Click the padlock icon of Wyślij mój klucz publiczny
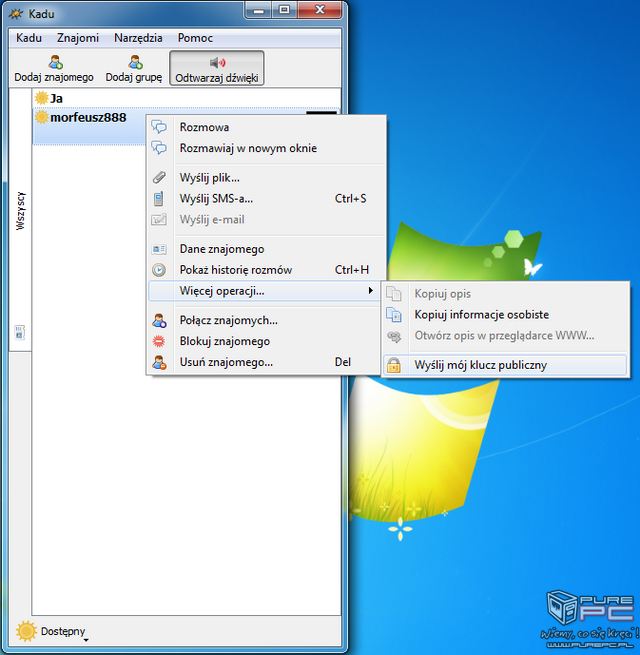 click(x=394, y=365)
